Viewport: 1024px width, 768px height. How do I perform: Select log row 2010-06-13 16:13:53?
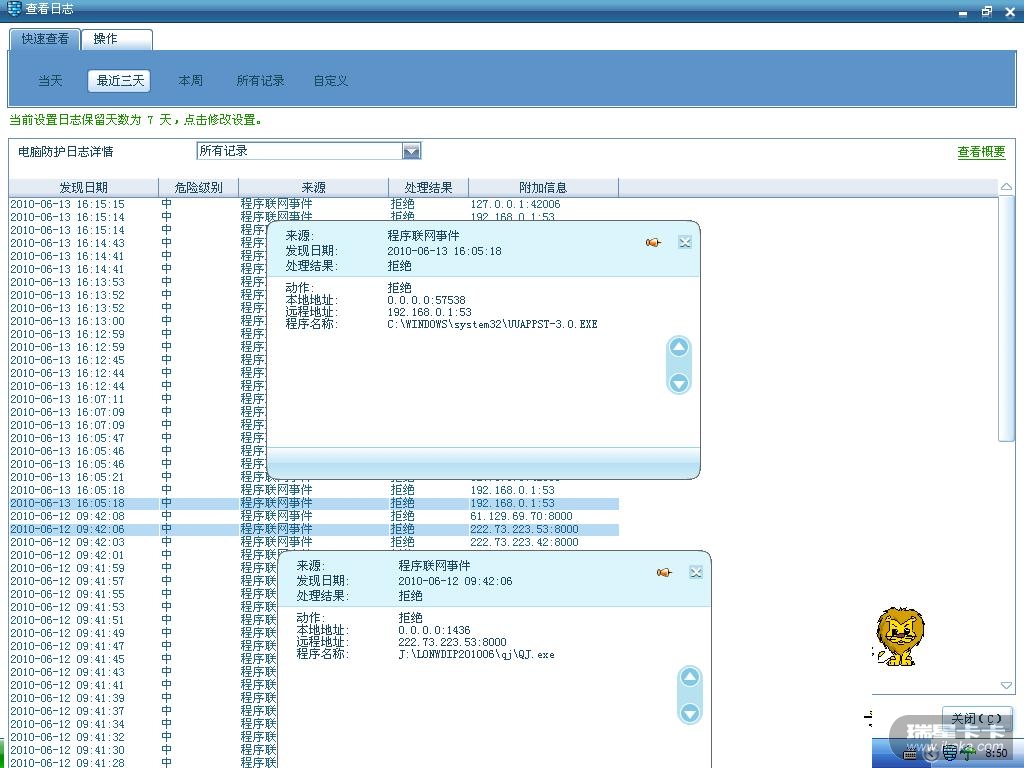point(138,282)
